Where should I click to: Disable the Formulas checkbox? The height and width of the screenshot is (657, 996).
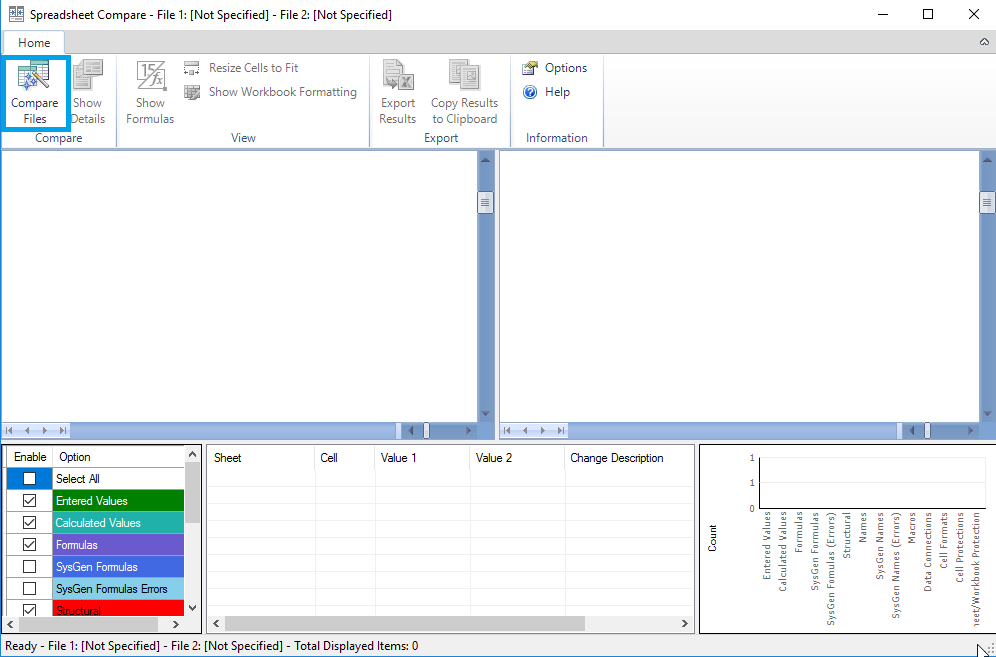29,545
